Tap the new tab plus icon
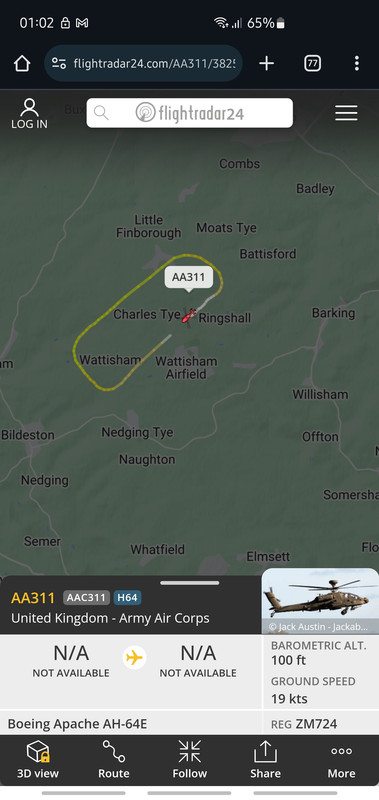Image resolution: width=379 pixels, height=800 pixels. [266, 63]
